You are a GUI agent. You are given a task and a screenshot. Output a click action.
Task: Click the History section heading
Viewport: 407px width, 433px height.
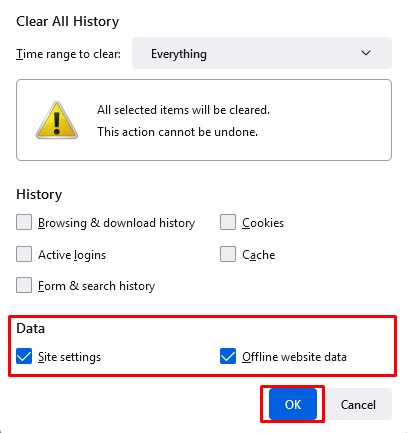[x=39, y=194]
